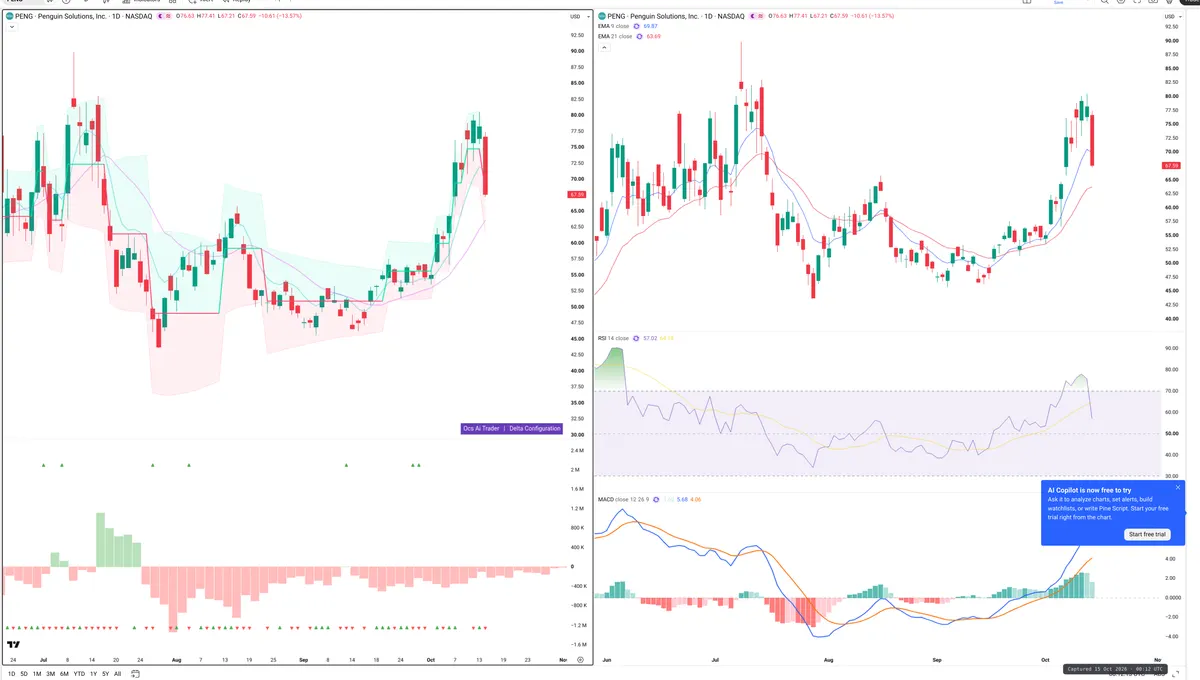Click the AI Copilot is now free heading
Viewport: 1200px width, 680px height.
click(x=1089, y=490)
